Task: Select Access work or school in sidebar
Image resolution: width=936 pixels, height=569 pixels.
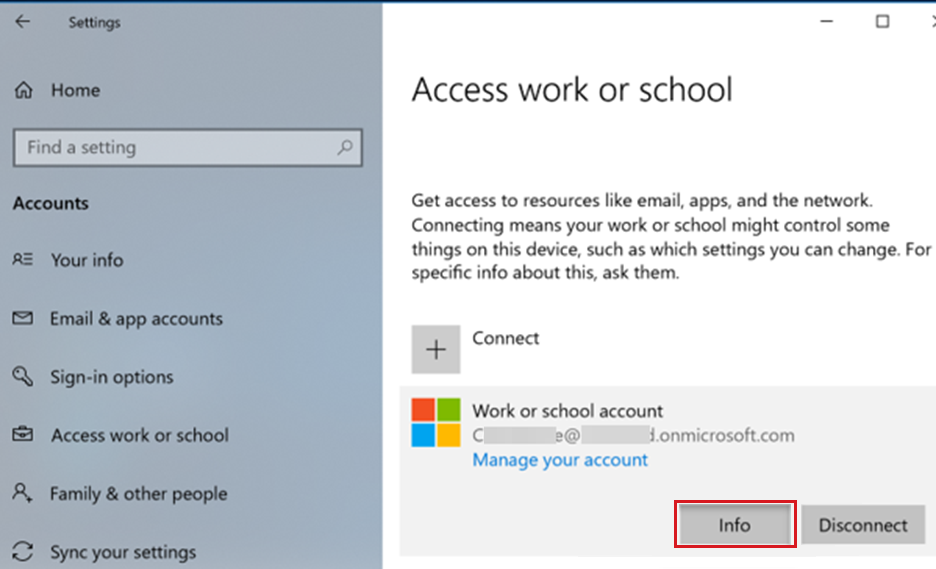Action: tap(140, 435)
